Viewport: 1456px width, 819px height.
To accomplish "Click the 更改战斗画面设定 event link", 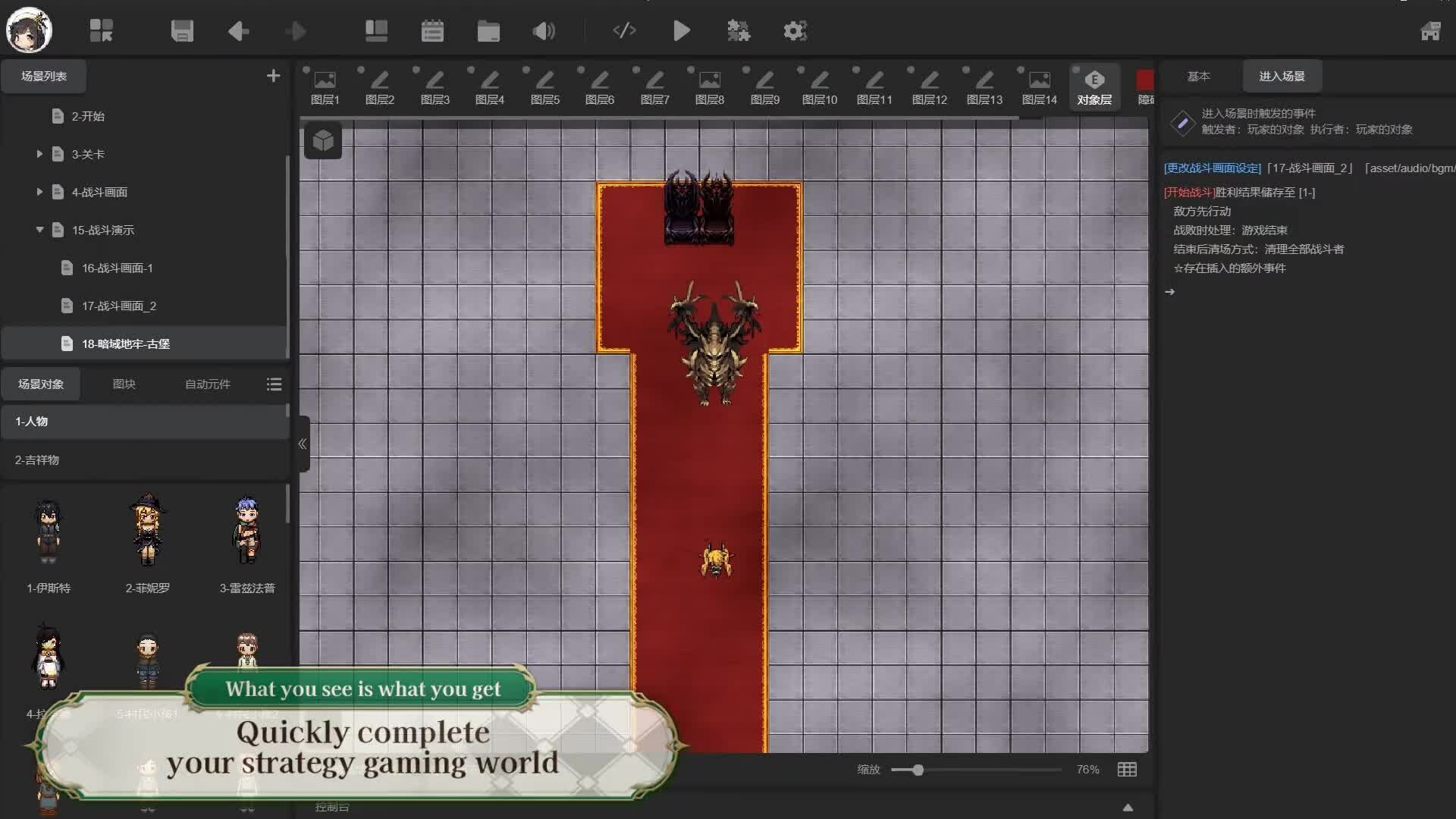I will click(1212, 168).
